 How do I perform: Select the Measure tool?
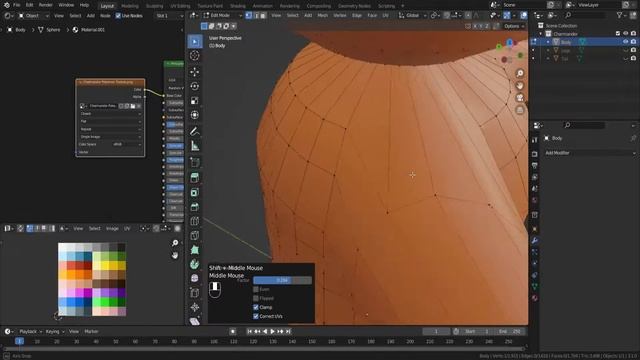click(195, 146)
